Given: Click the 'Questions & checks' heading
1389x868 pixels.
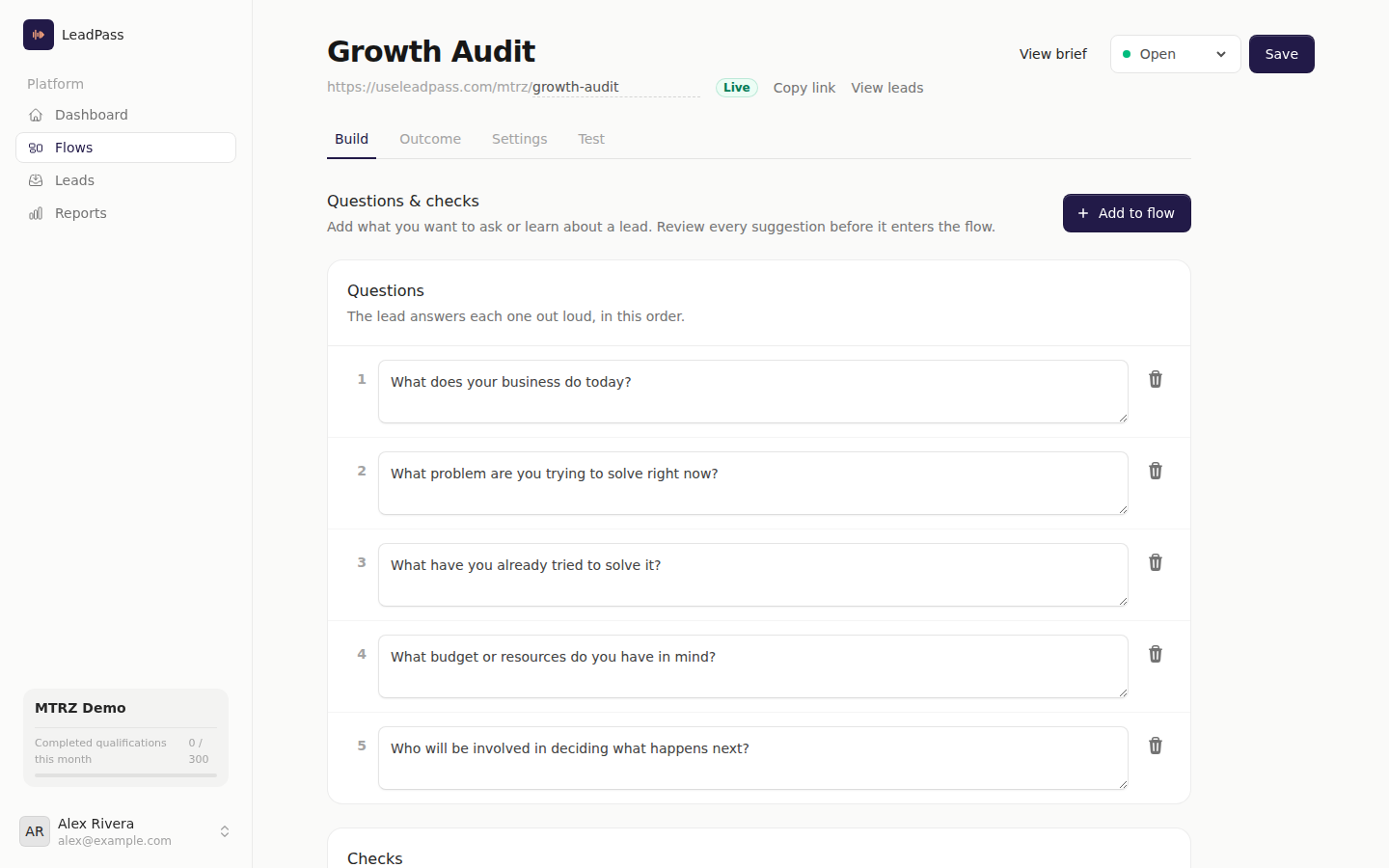Looking at the screenshot, I should (403, 201).
